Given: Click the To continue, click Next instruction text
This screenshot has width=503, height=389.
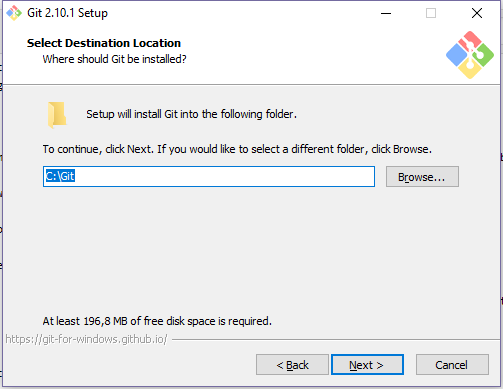Looking at the screenshot, I should [237, 149].
